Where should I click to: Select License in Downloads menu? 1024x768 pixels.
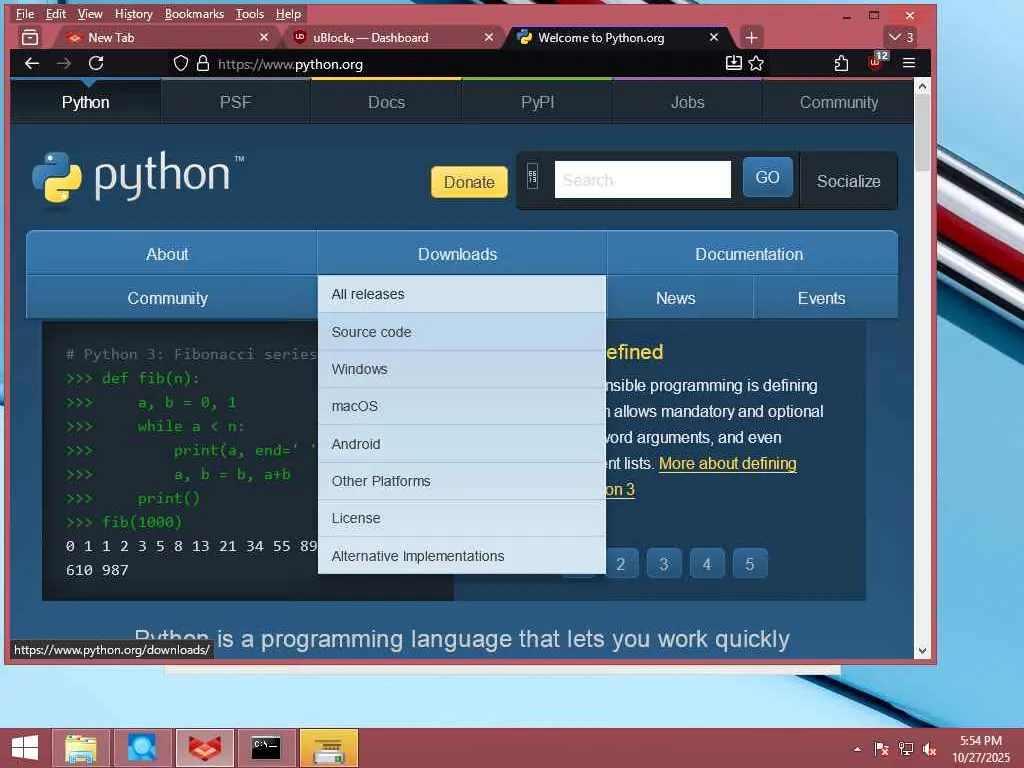462,519
